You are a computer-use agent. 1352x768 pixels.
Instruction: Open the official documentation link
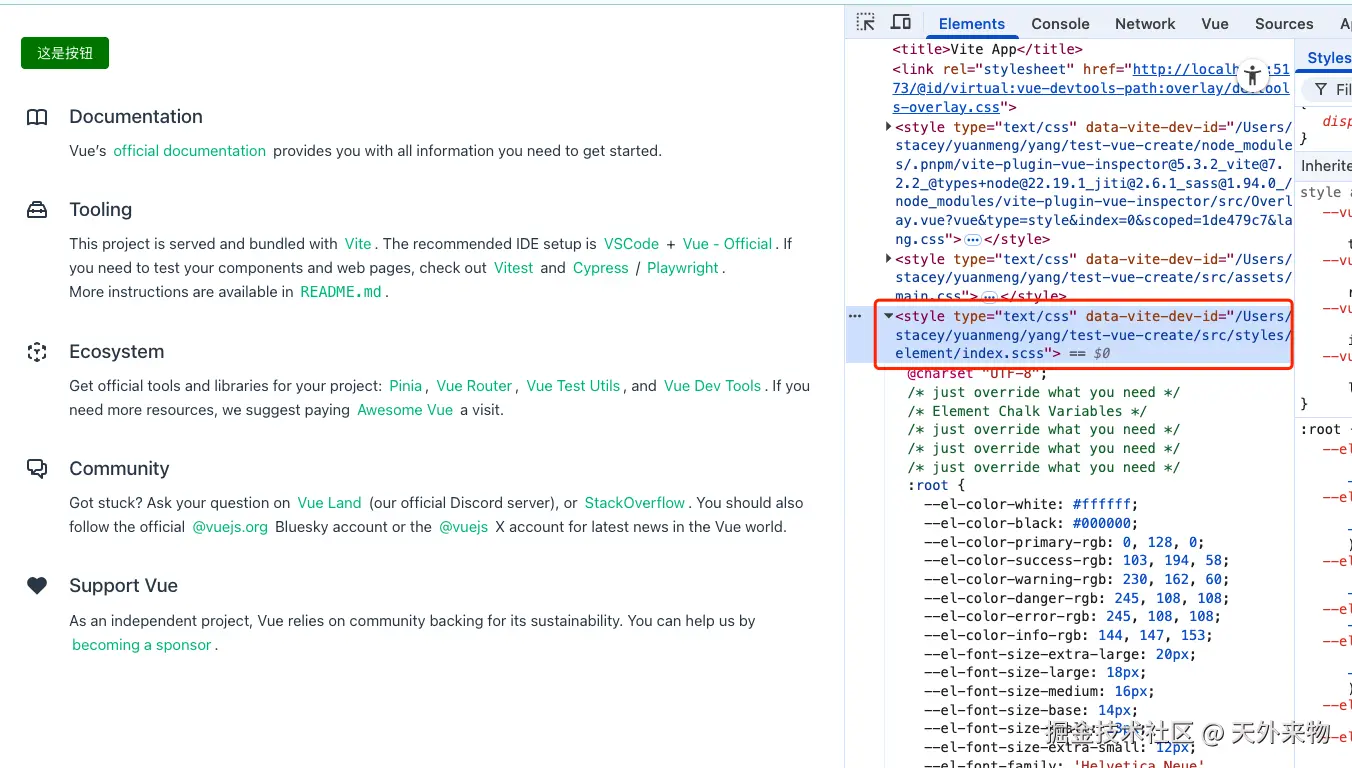point(189,151)
